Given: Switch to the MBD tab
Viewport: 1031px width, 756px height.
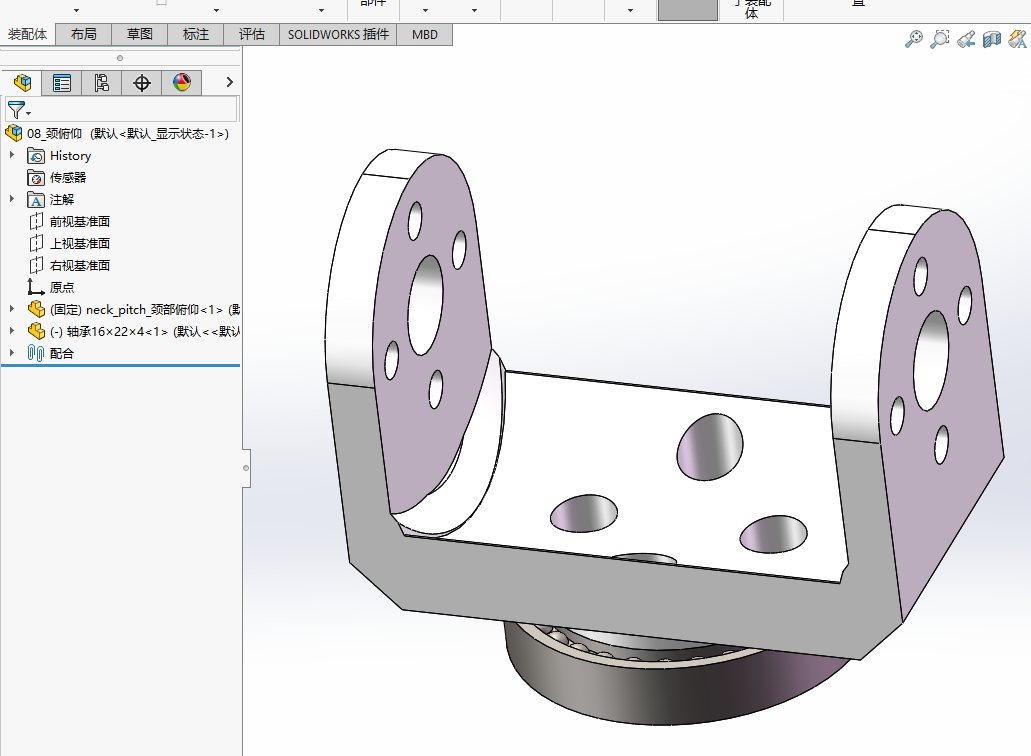Looking at the screenshot, I should click(425, 34).
